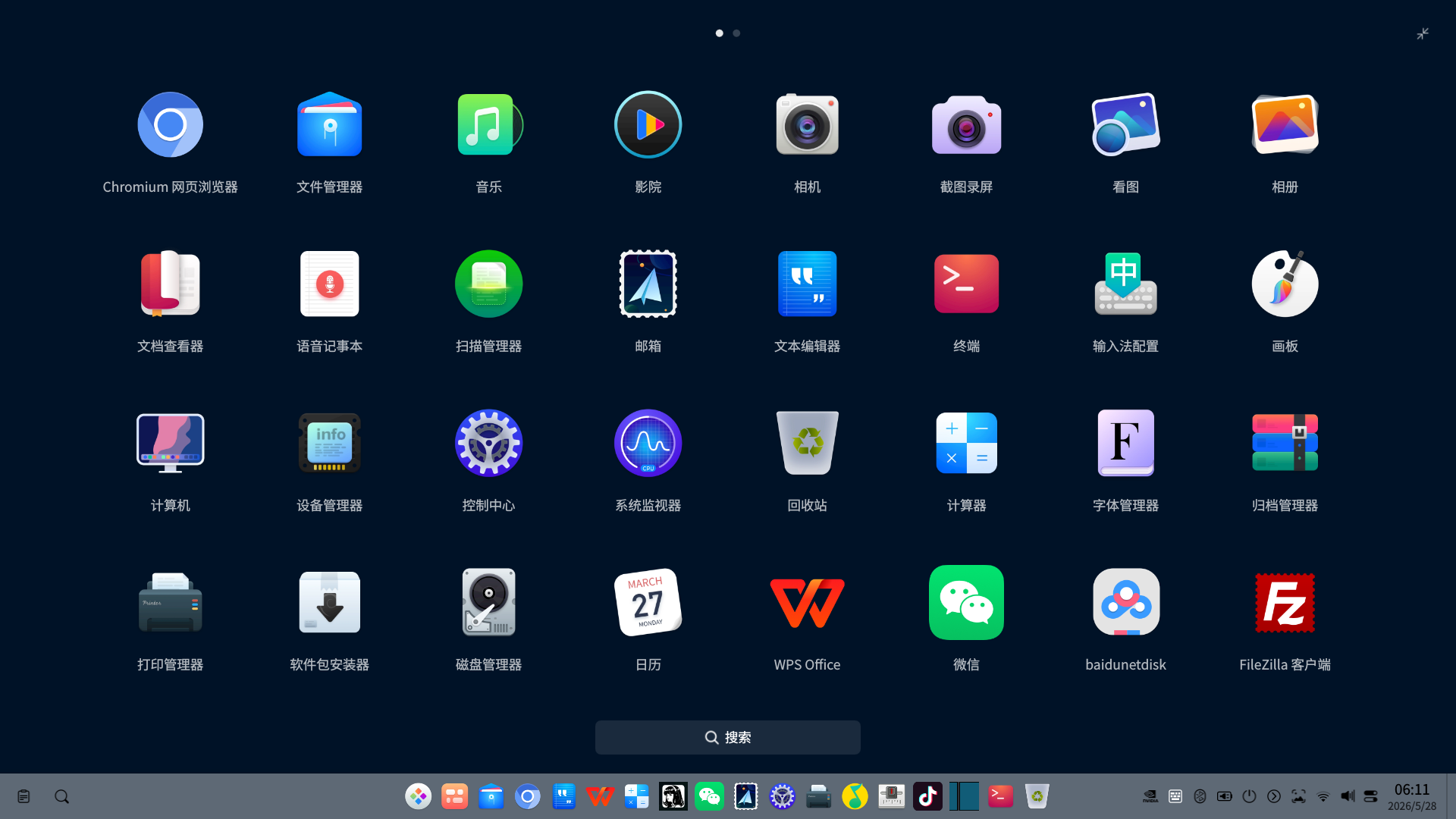Open the 计算机 app
Image resolution: width=1456 pixels, height=819 pixels.
(x=170, y=444)
